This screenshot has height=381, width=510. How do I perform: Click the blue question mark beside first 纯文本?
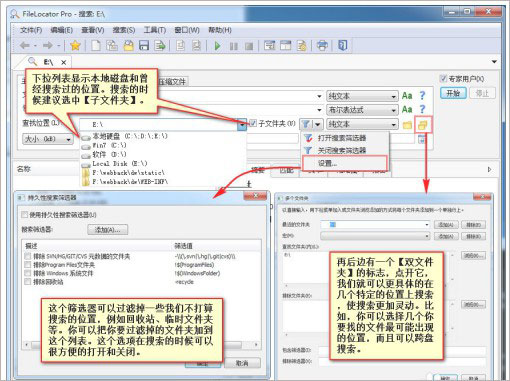(422, 96)
